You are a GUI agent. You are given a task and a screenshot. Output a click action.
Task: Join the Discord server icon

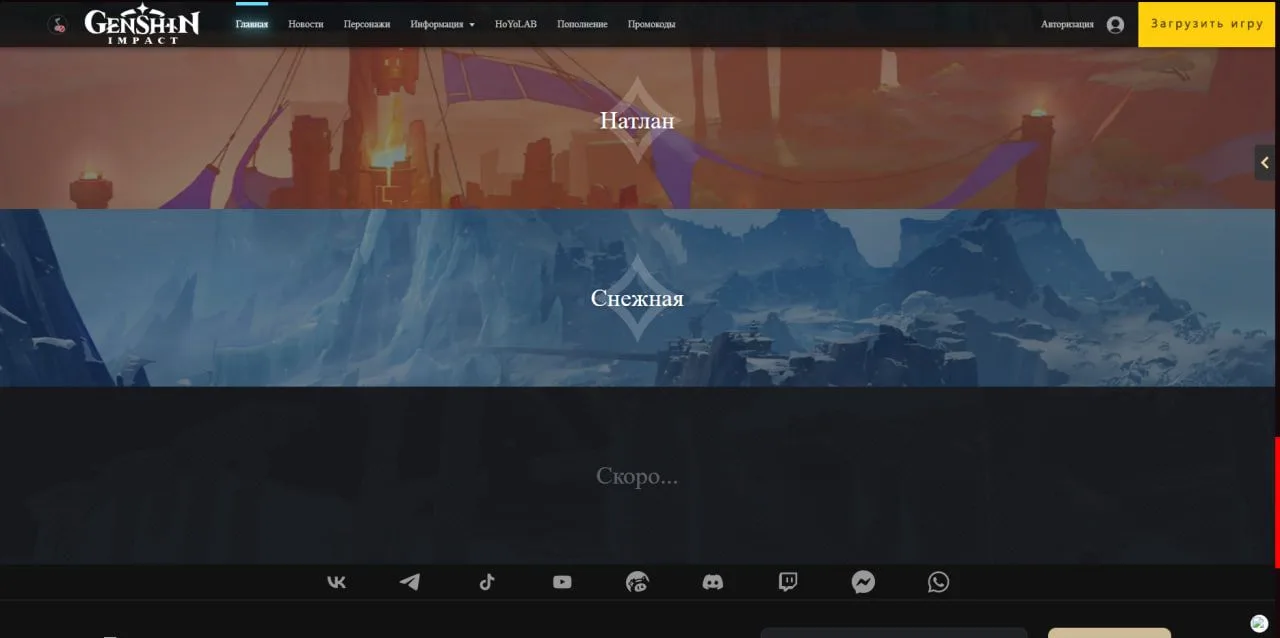[x=713, y=582]
